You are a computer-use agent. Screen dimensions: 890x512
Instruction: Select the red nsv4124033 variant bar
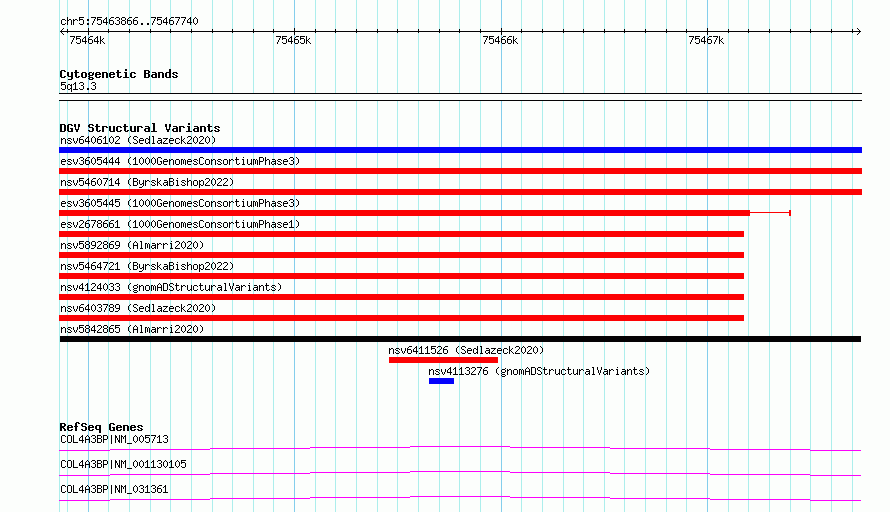(401, 297)
